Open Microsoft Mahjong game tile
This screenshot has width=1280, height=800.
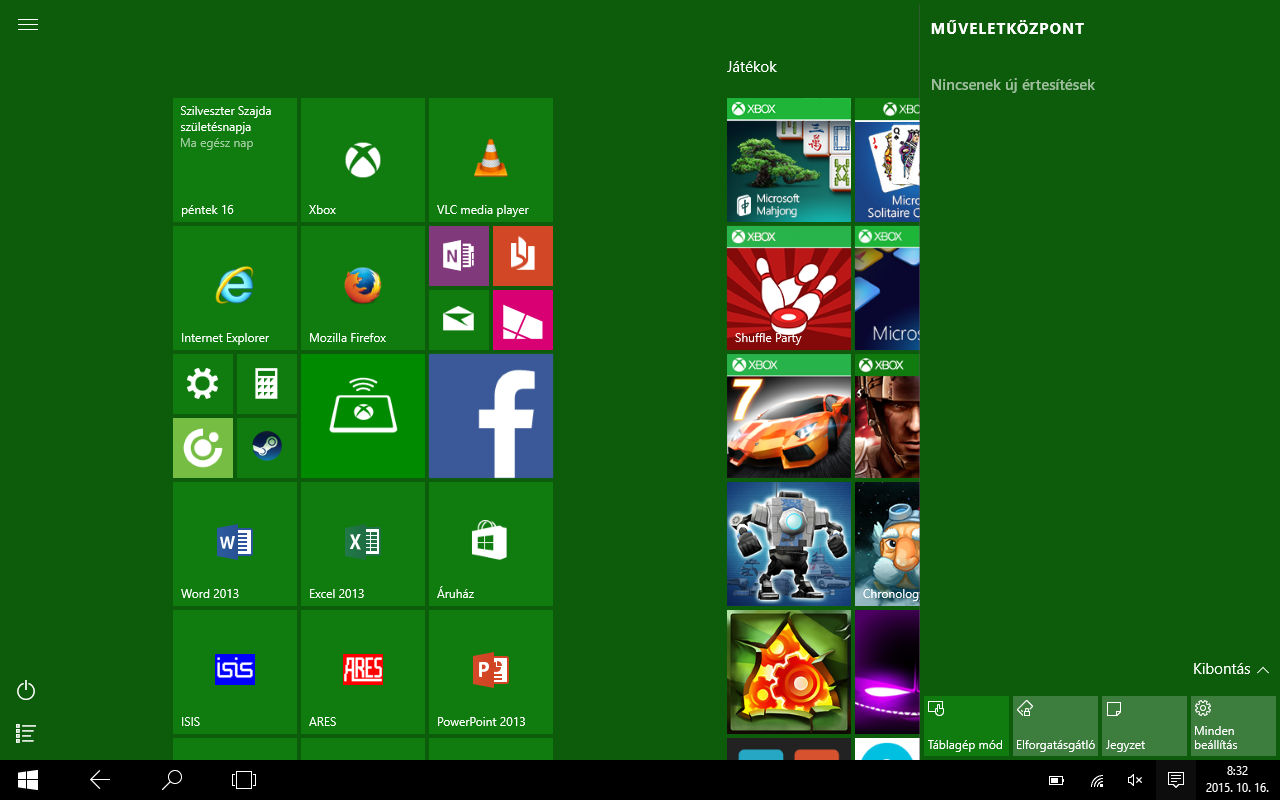[x=789, y=160]
